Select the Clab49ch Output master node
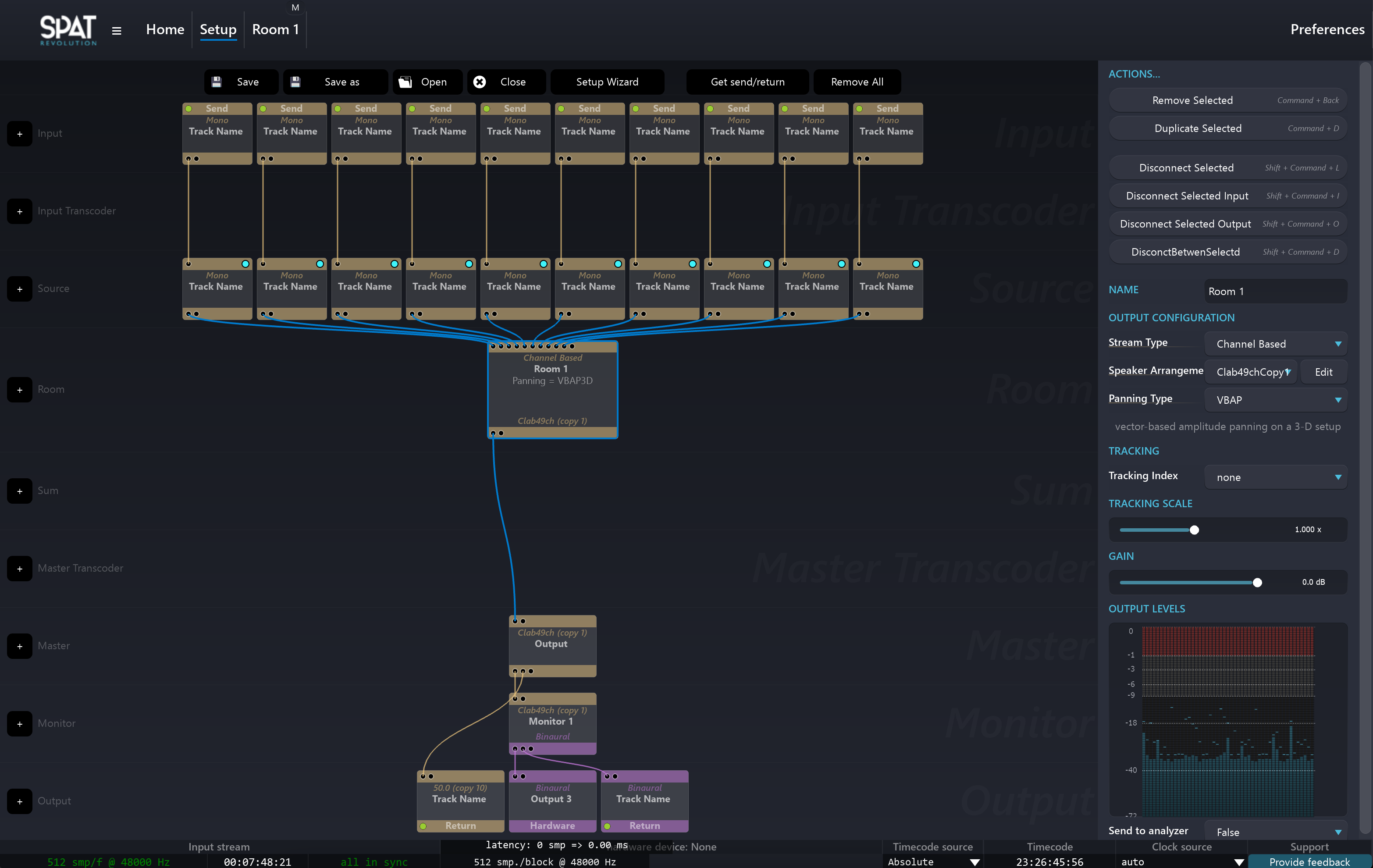The image size is (1373, 868). [x=552, y=646]
